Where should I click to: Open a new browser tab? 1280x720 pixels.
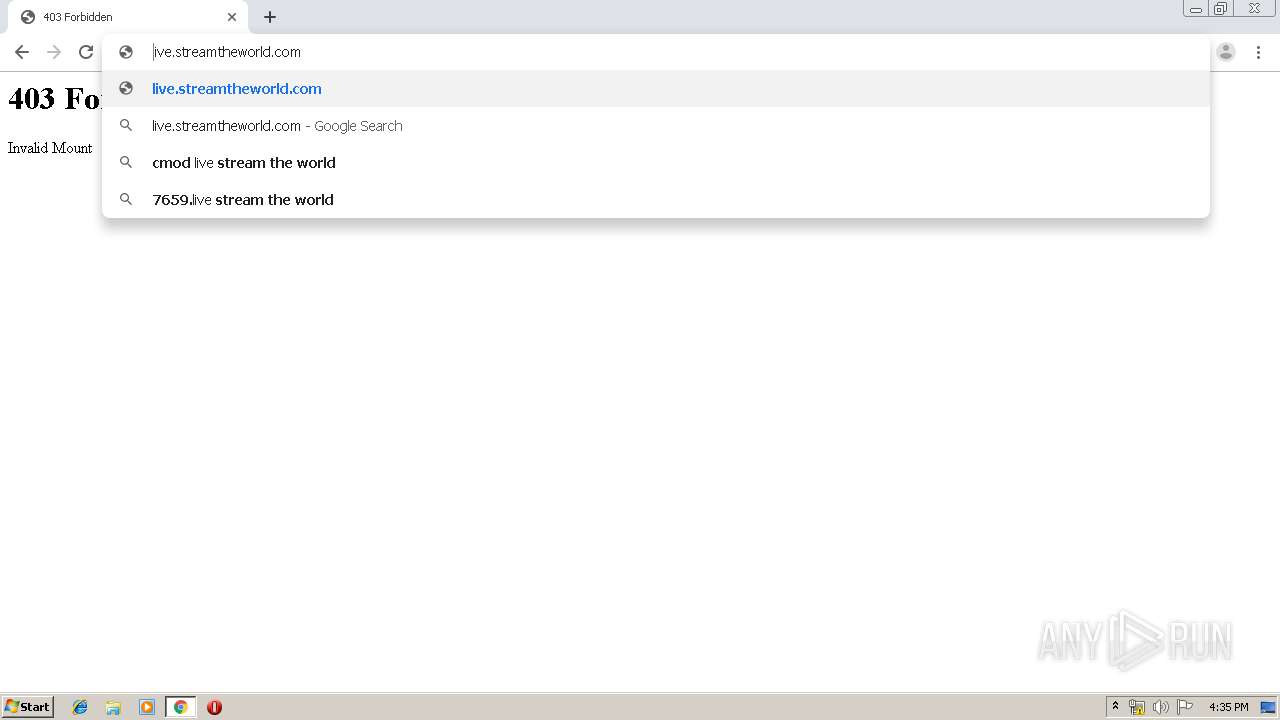click(x=270, y=17)
